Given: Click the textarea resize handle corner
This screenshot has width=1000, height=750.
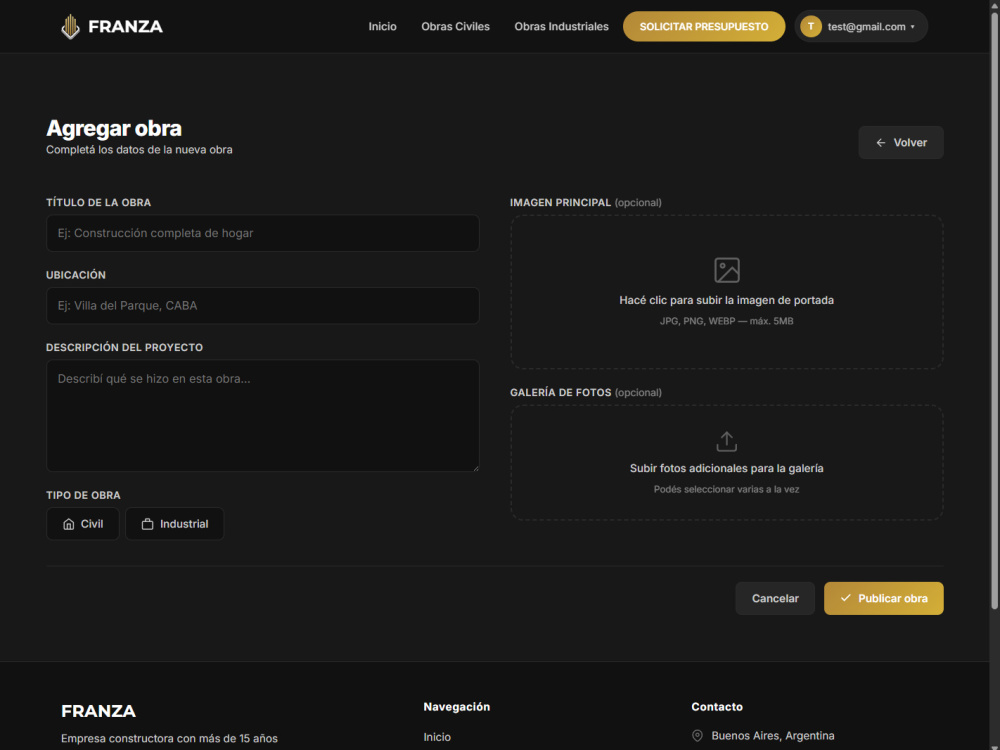Looking at the screenshot, I should coord(475,467).
